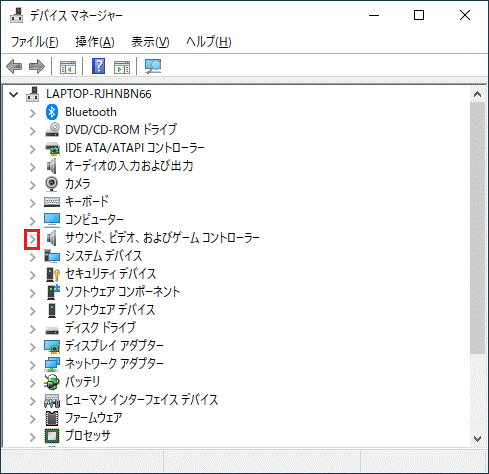
Task: Minimize the デバイス マネージャー window
Action: [x=374, y=15]
